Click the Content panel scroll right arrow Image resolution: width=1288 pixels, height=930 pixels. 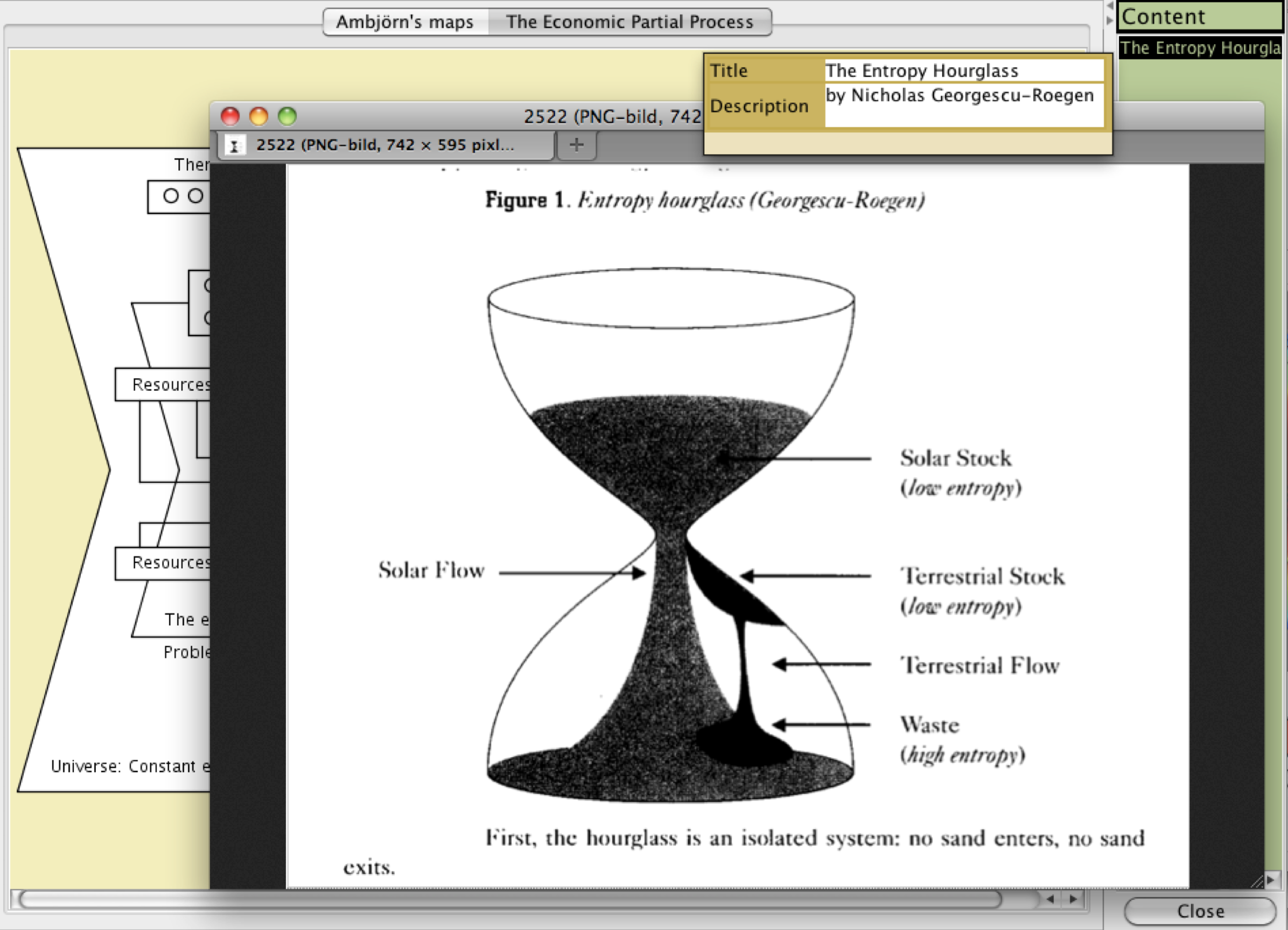pyautogui.click(x=1270, y=879)
